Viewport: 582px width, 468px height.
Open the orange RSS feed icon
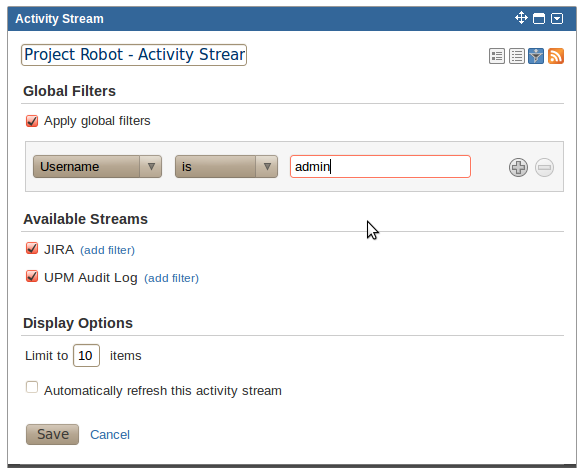(556, 56)
